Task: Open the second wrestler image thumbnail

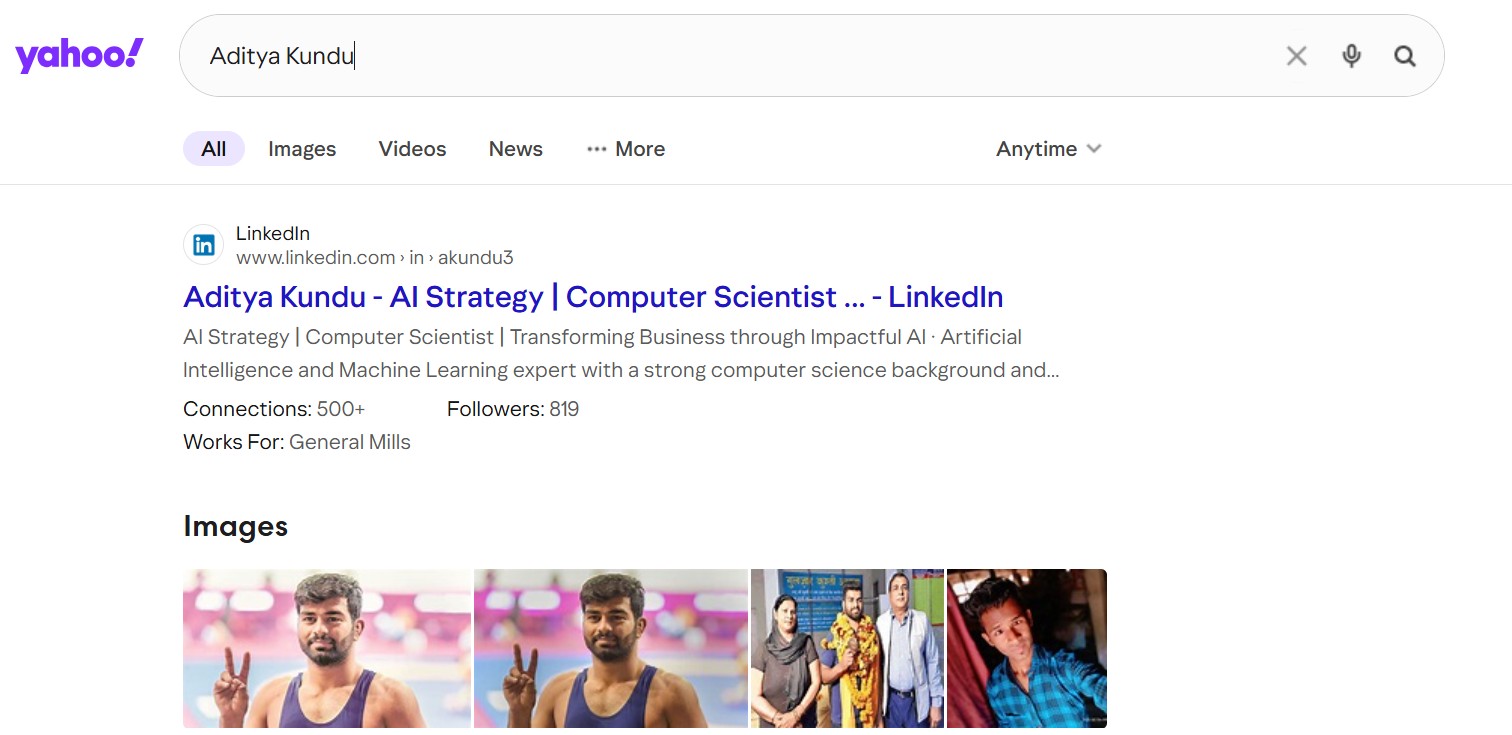Action: (x=611, y=648)
